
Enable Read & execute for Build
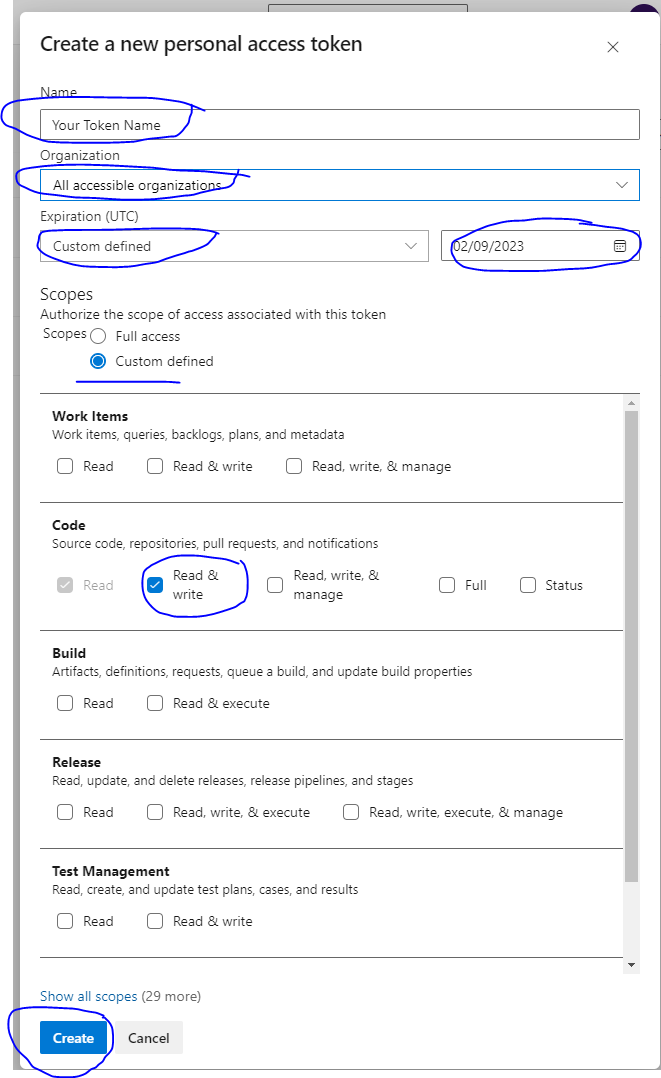tap(155, 703)
